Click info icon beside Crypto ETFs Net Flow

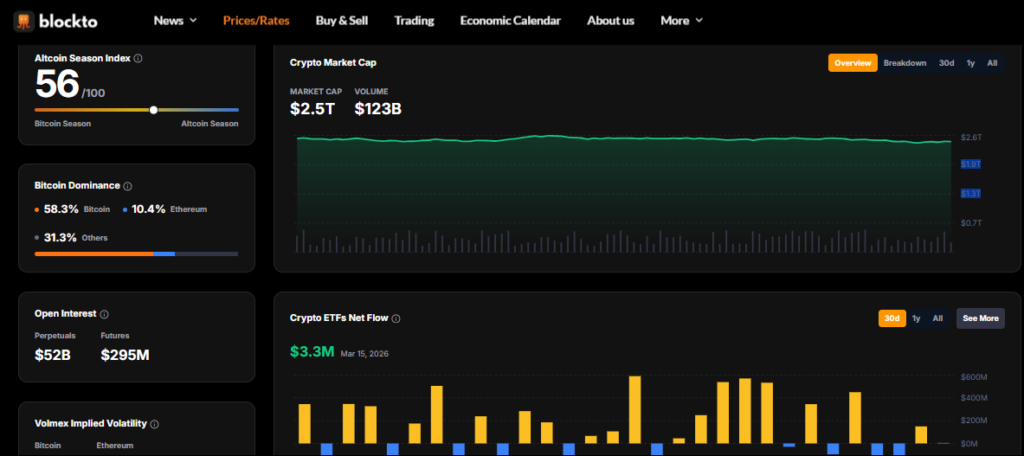click(x=396, y=318)
